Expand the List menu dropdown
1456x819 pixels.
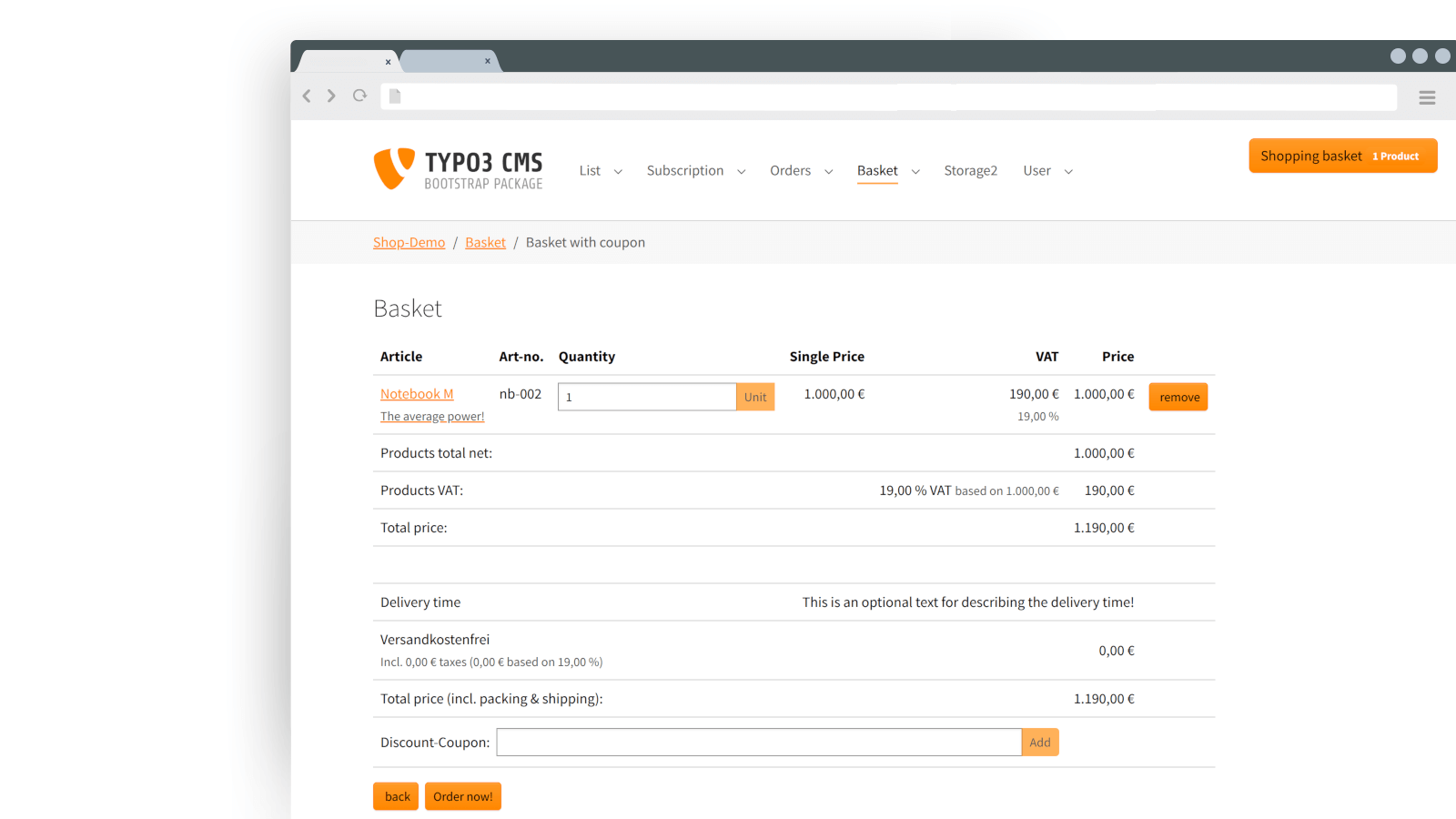(x=601, y=171)
